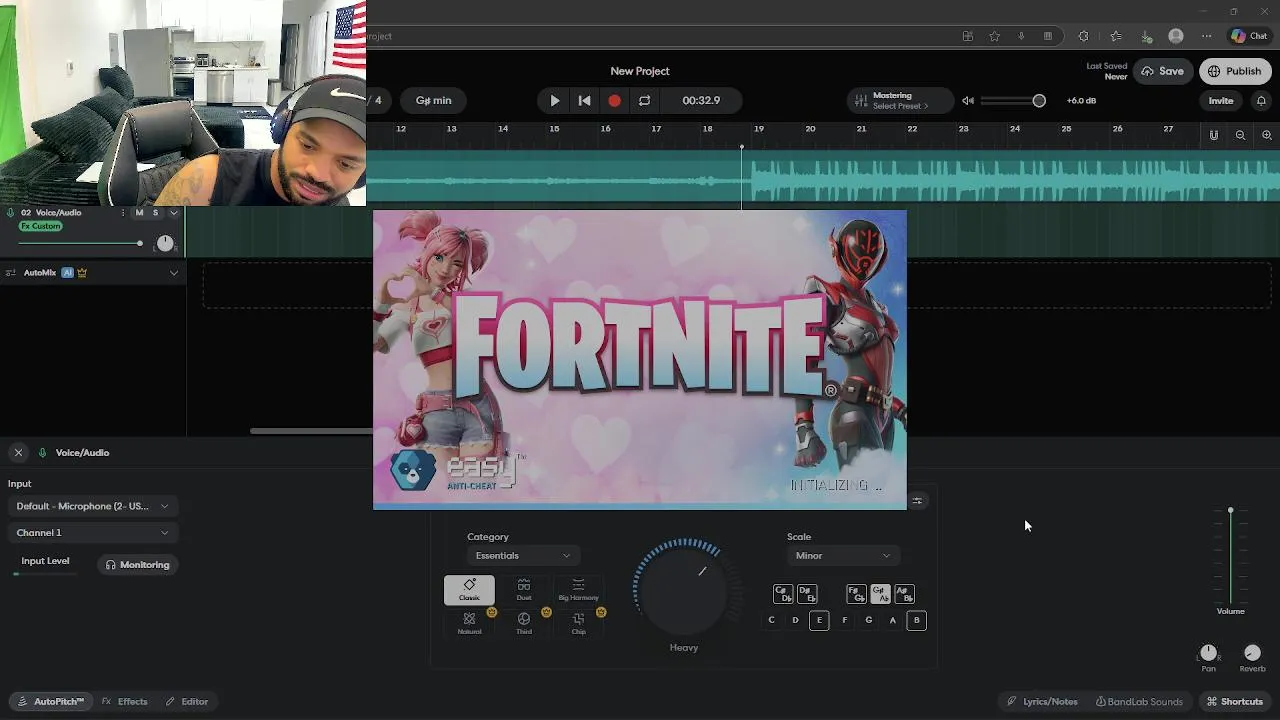1280x720 pixels.
Task: Toggle the C note key
Action: (771, 620)
